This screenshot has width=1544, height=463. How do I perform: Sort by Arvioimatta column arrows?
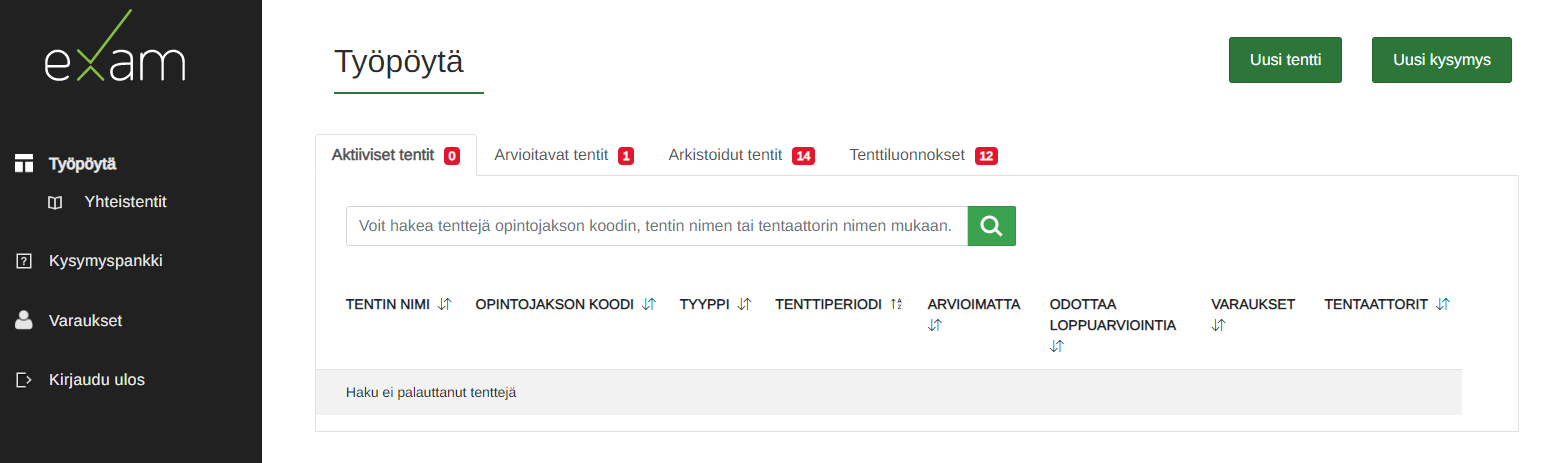[x=935, y=325]
